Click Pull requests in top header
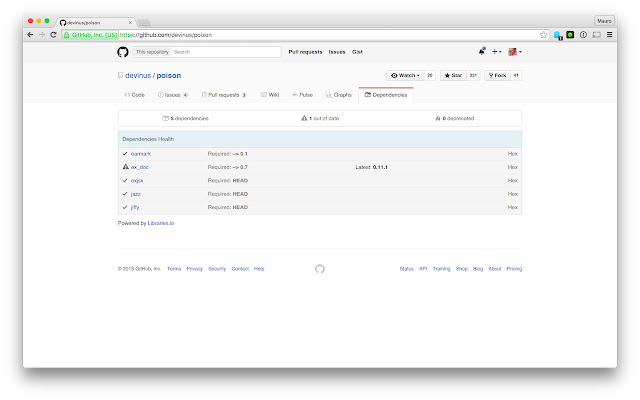 [x=305, y=52]
